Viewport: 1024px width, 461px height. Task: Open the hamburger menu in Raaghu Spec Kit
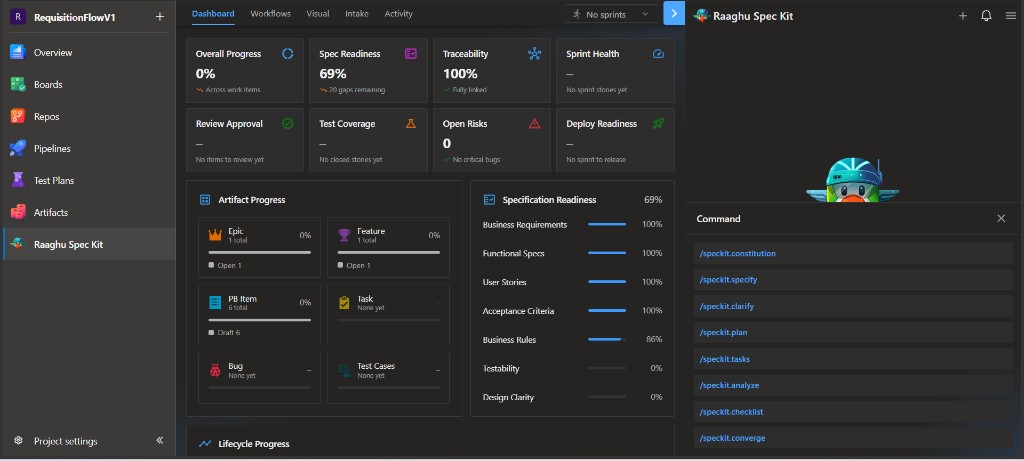click(1010, 16)
